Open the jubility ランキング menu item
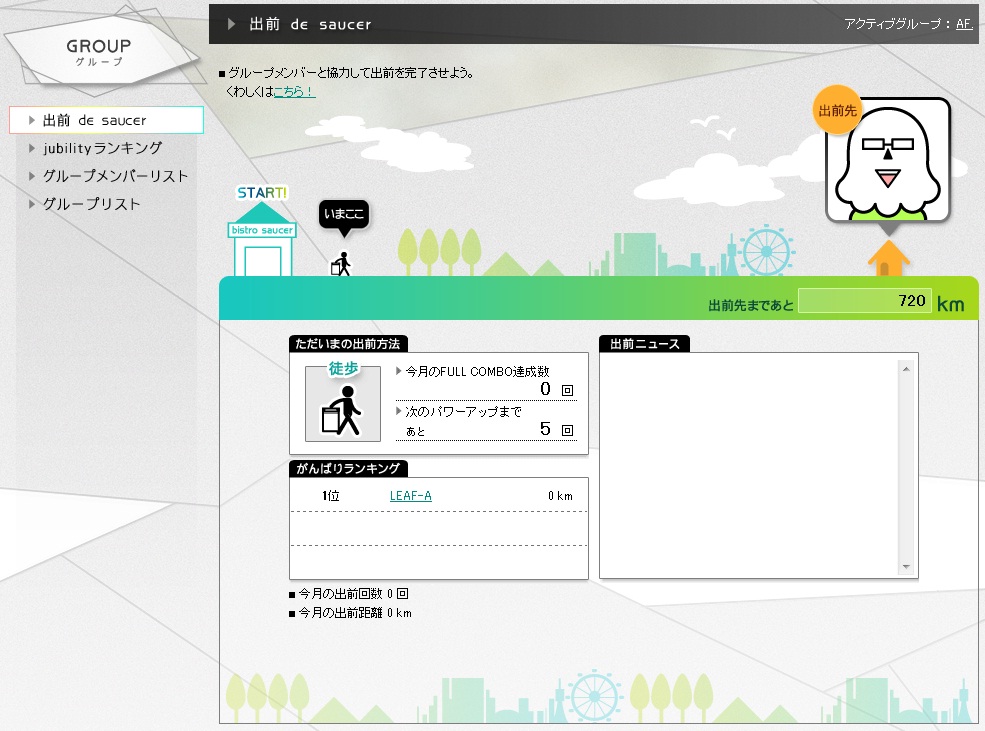This screenshot has height=731, width=985. pos(102,148)
